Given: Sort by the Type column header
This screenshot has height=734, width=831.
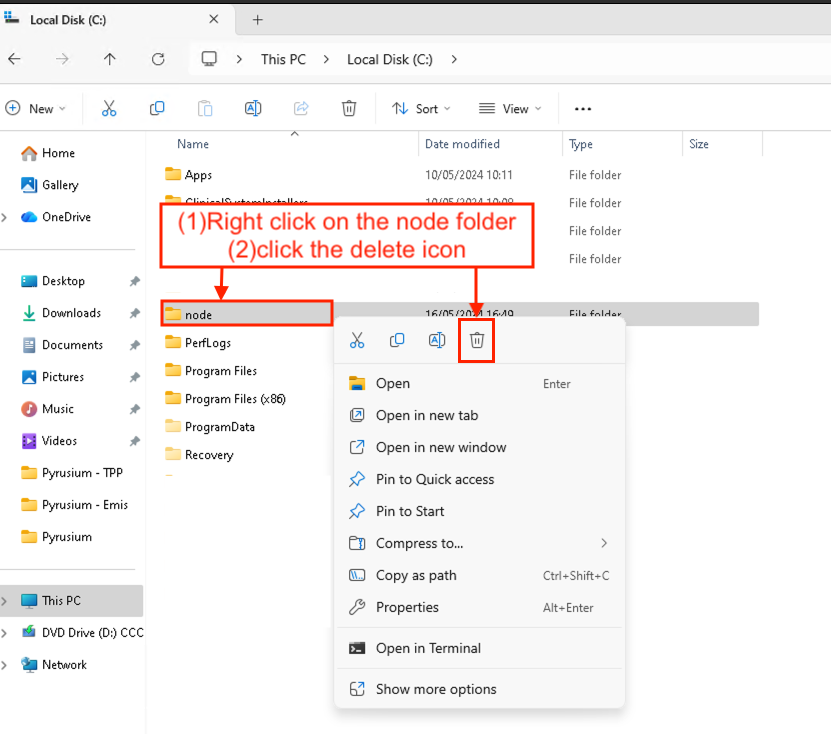Looking at the screenshot, I should (x=580, y=144).
